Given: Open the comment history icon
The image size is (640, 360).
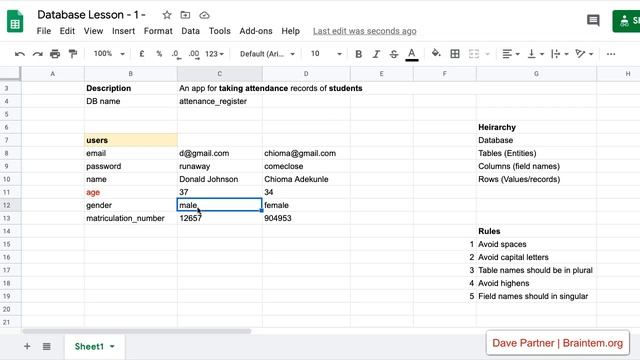Looking at the screenshot, I should pos(593,20).
